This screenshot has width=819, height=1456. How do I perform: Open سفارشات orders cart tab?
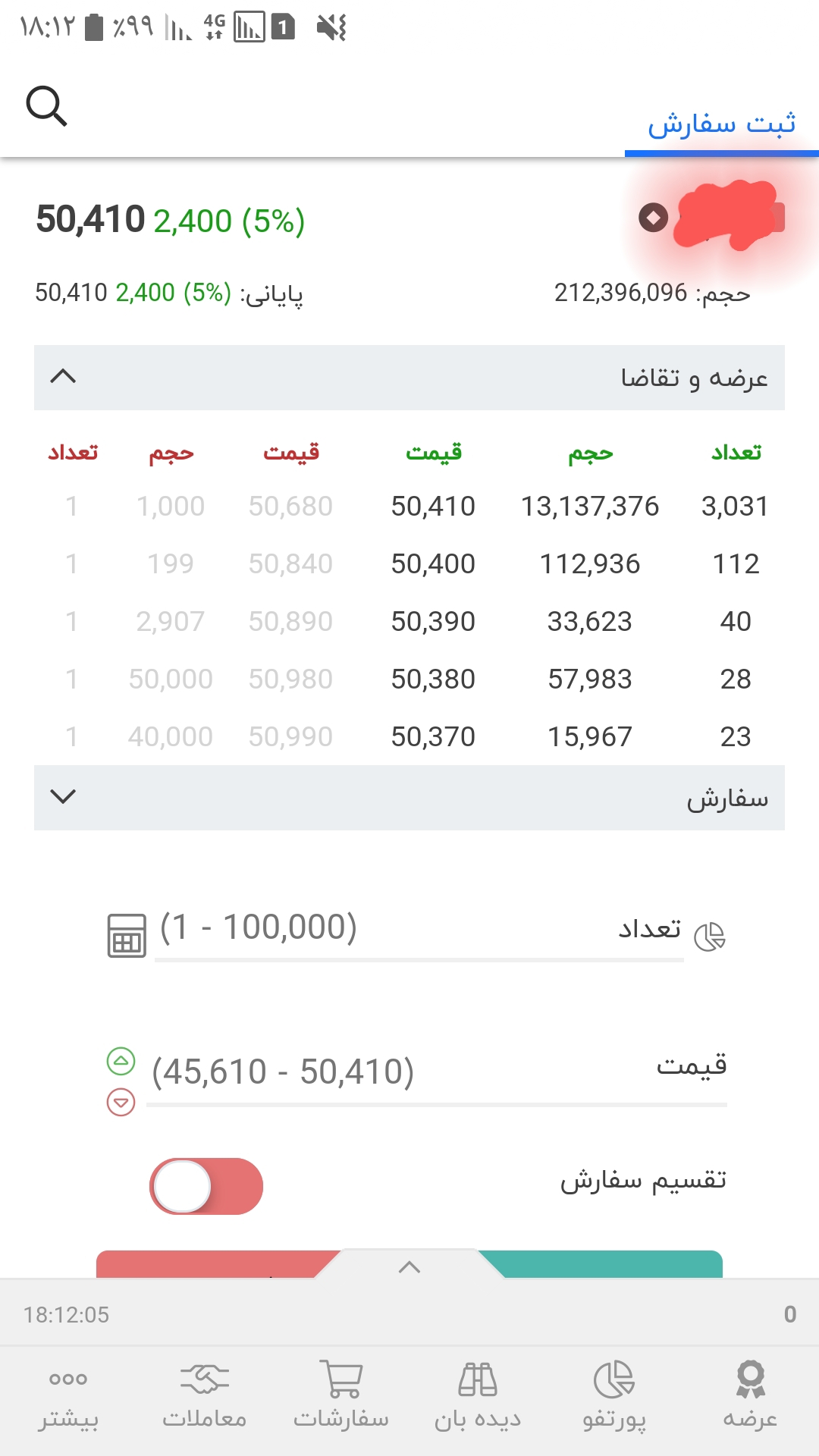[341, 1395]
